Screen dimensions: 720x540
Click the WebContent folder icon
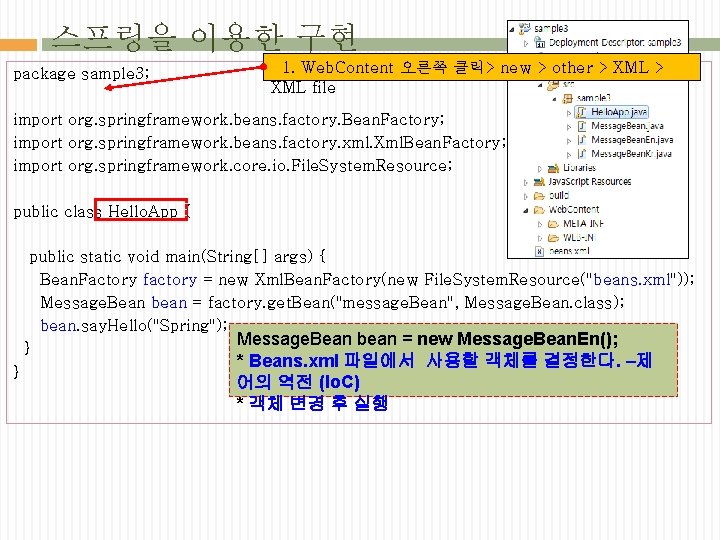click(539, 210)
